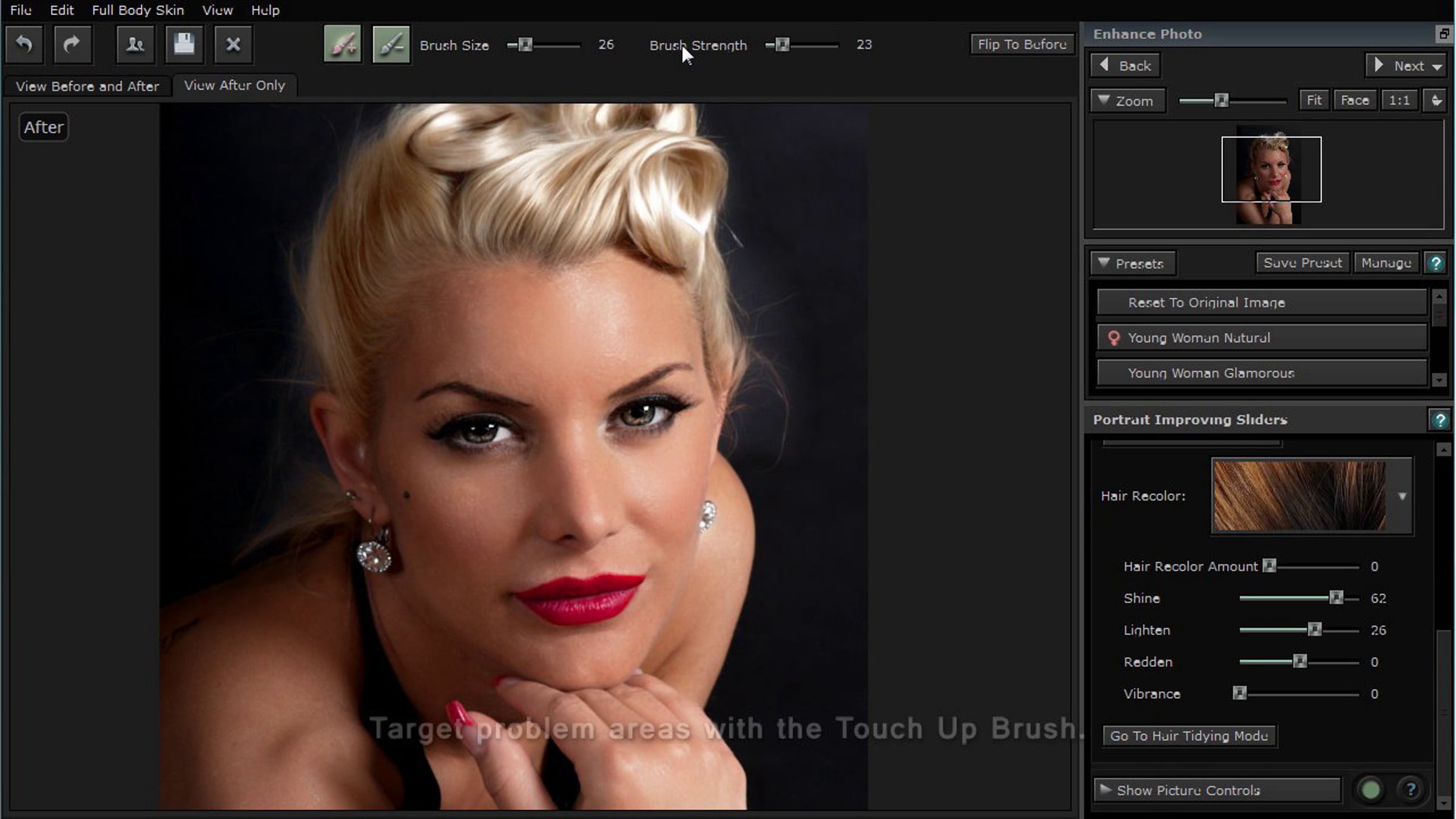Switch to View Before and After tab

click(x=87, y=86)
